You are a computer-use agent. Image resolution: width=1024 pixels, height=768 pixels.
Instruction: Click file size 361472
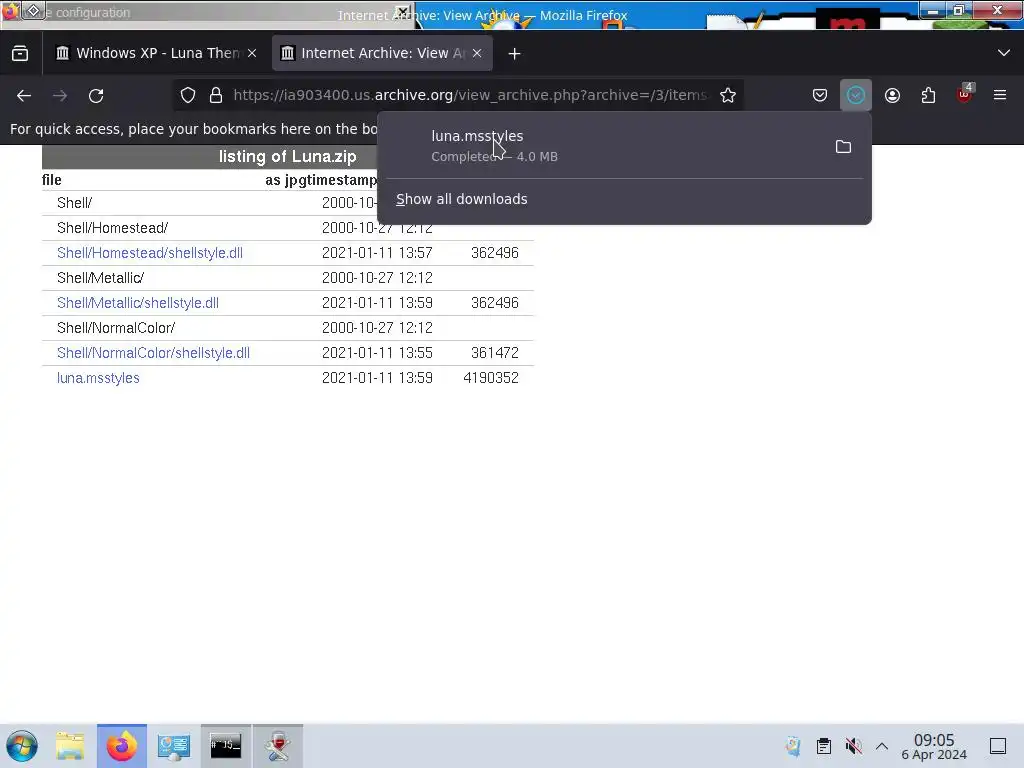[x=495, y=353]
